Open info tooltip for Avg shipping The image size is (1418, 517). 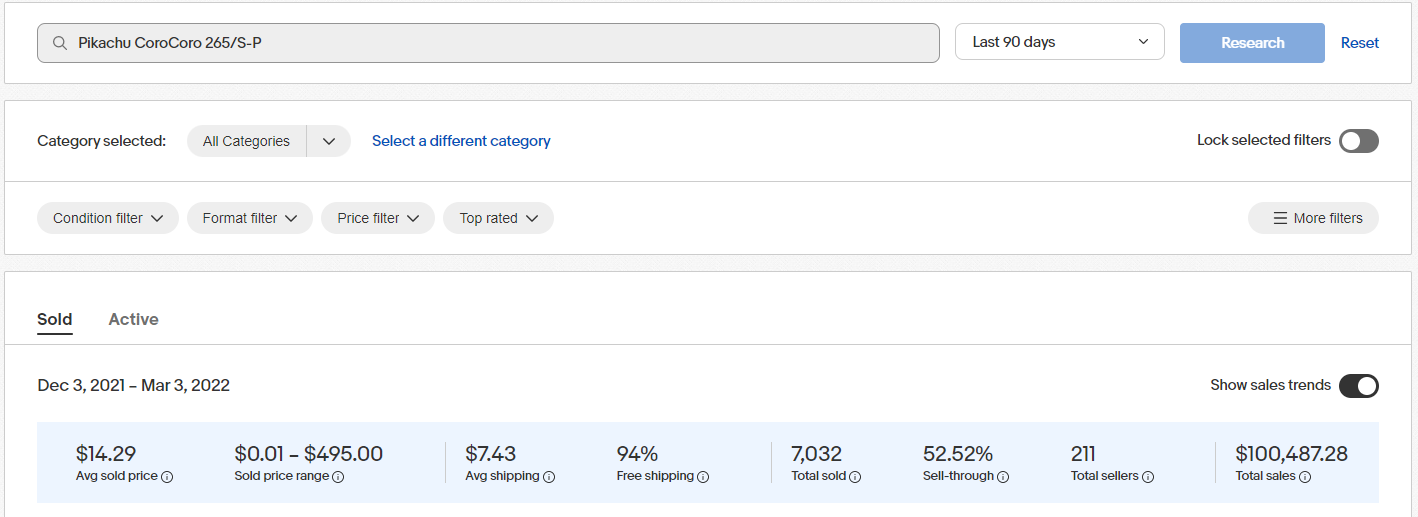[x=549, y=477]
